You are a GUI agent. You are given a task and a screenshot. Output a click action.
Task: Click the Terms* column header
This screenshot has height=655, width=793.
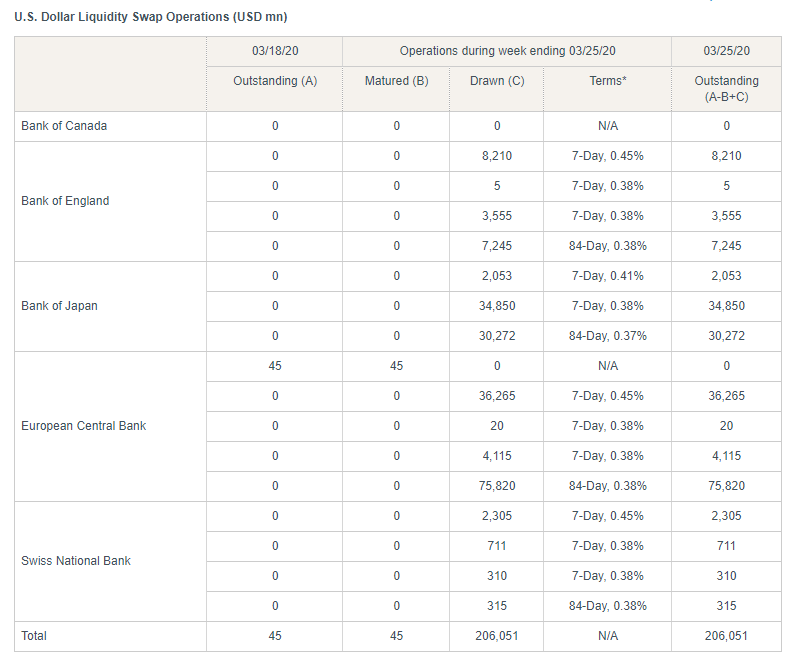pos(607,81)
